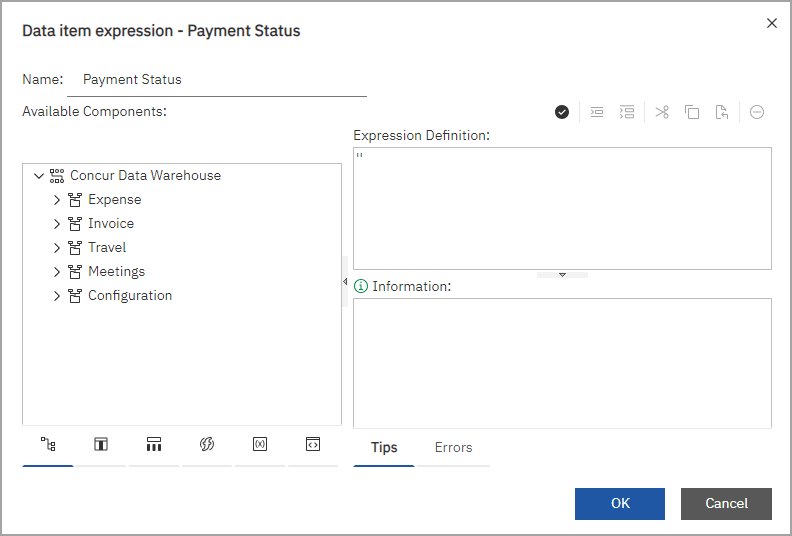
Task: Open the Data Items tab icon
Action: click(x=101, y=444)
